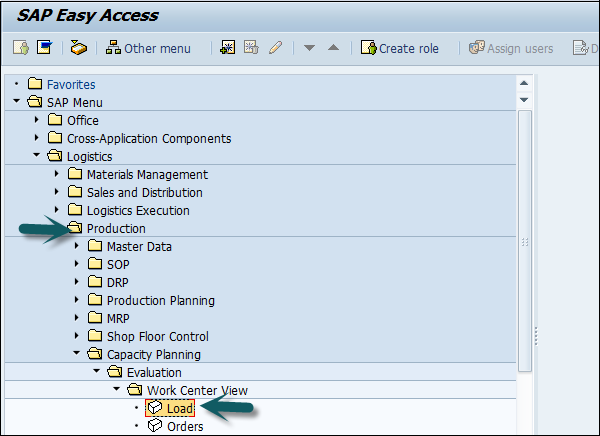Select the Shop Floor Control folder
The height and width of the screenshot is (436, 600).
pos(157,336)
